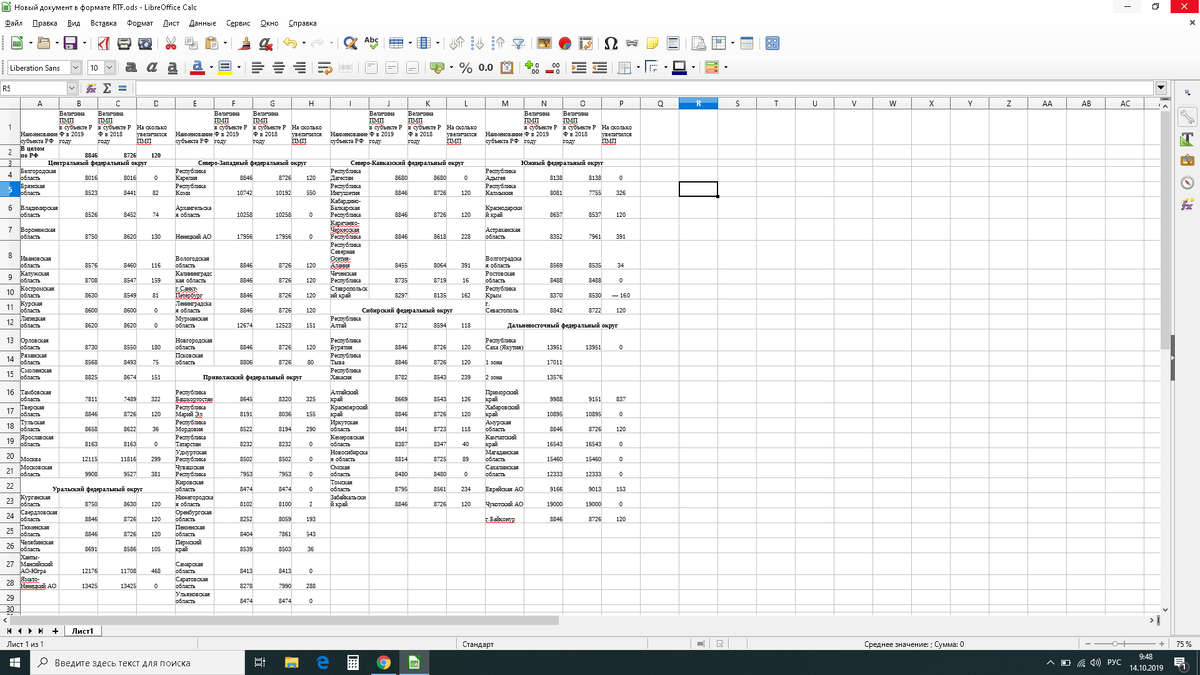The height and width of the screenshot is (675, 1200).
Task: Click the Increase Indent icon
Action: [x=578, y=68]
